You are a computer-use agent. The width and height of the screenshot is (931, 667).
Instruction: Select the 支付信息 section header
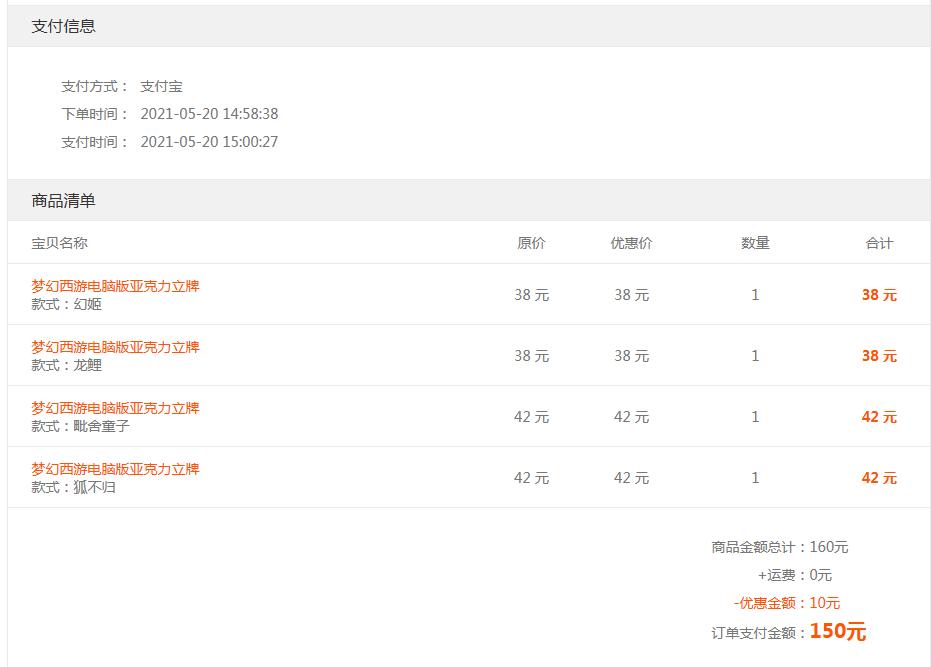coord(469,26)
